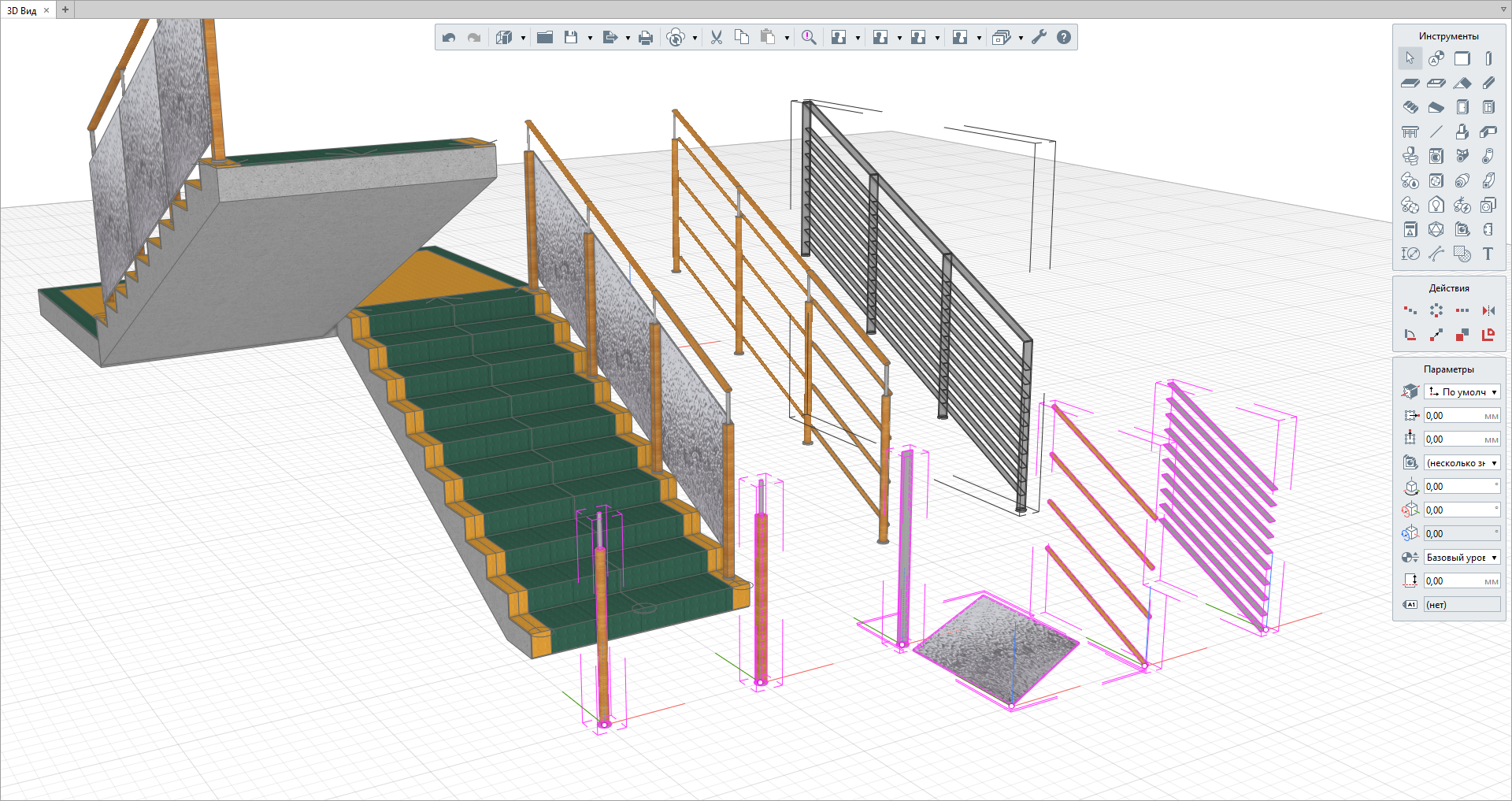Screen dimensions: 1512x801
Task: Paste objects with the clipboard icon
Action: [x=768, y=37]
